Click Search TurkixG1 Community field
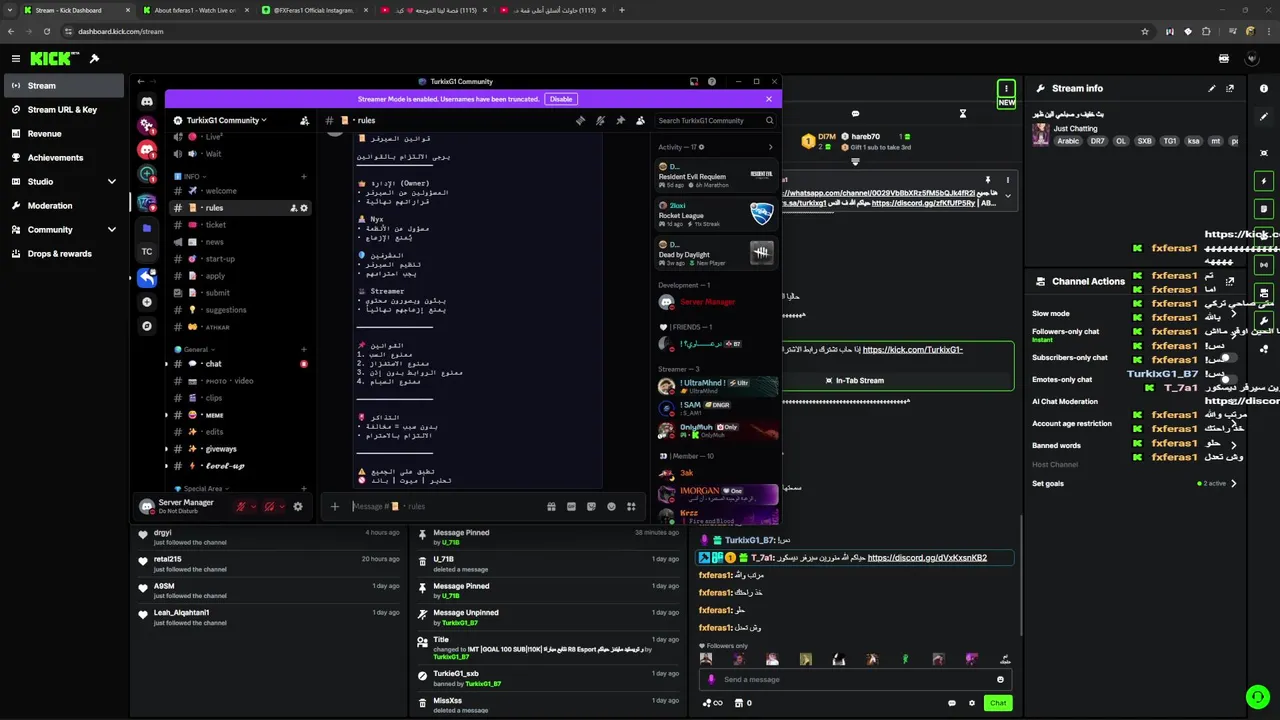 [715, 120]
